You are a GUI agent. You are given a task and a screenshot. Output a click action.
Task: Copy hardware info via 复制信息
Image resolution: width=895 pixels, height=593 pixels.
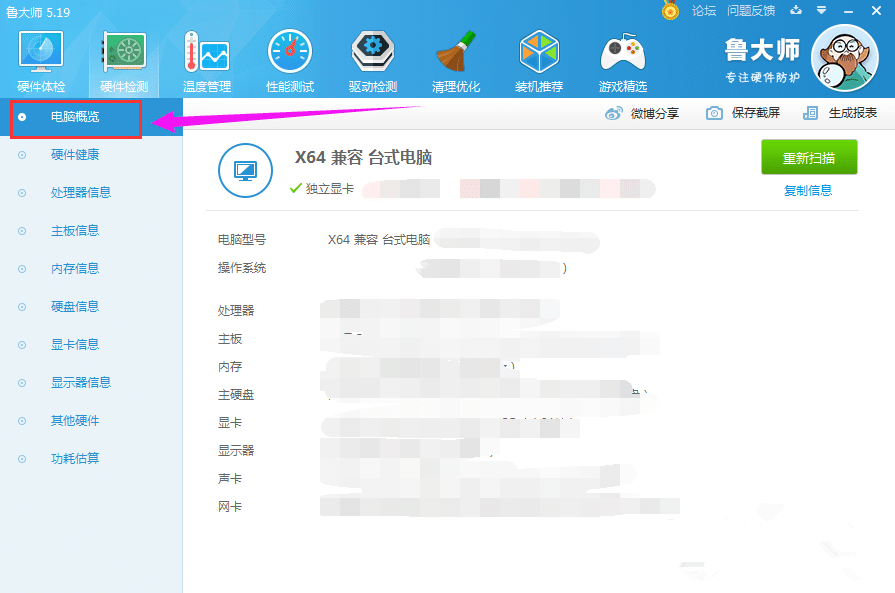pos(809,188)
